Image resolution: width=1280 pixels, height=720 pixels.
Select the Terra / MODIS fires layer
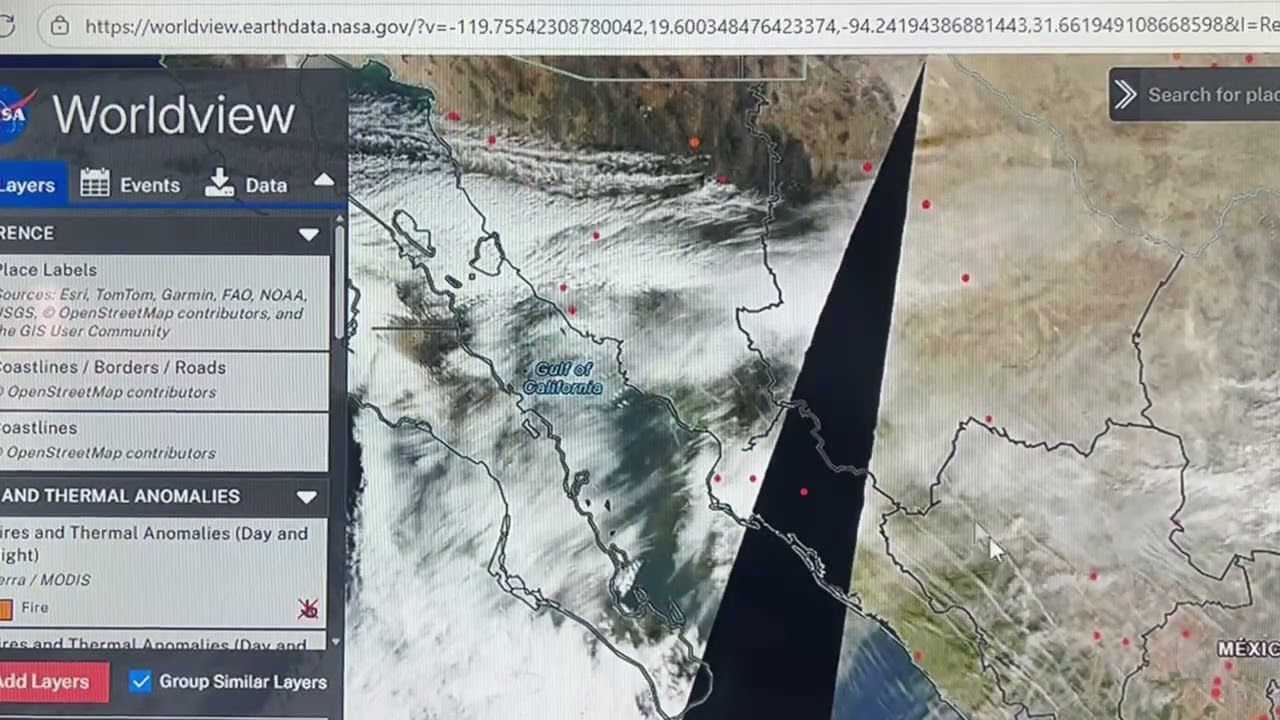[164, 571]
